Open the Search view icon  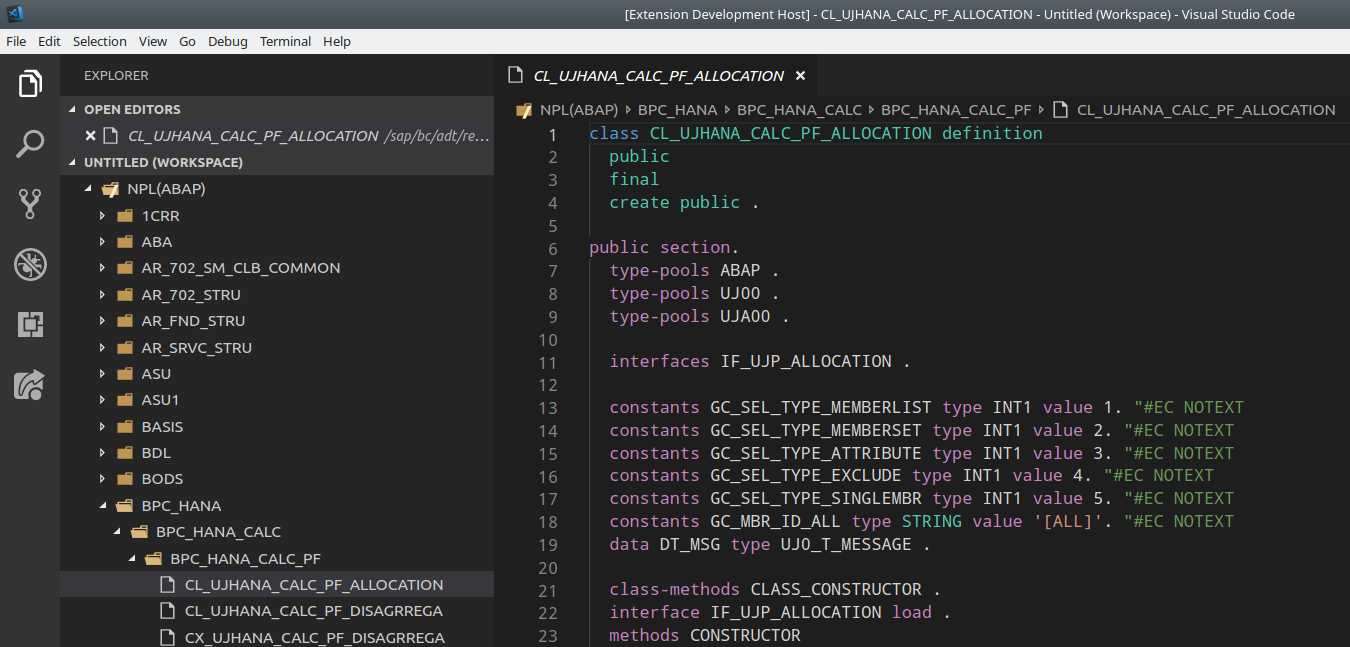tap(30, 144)
